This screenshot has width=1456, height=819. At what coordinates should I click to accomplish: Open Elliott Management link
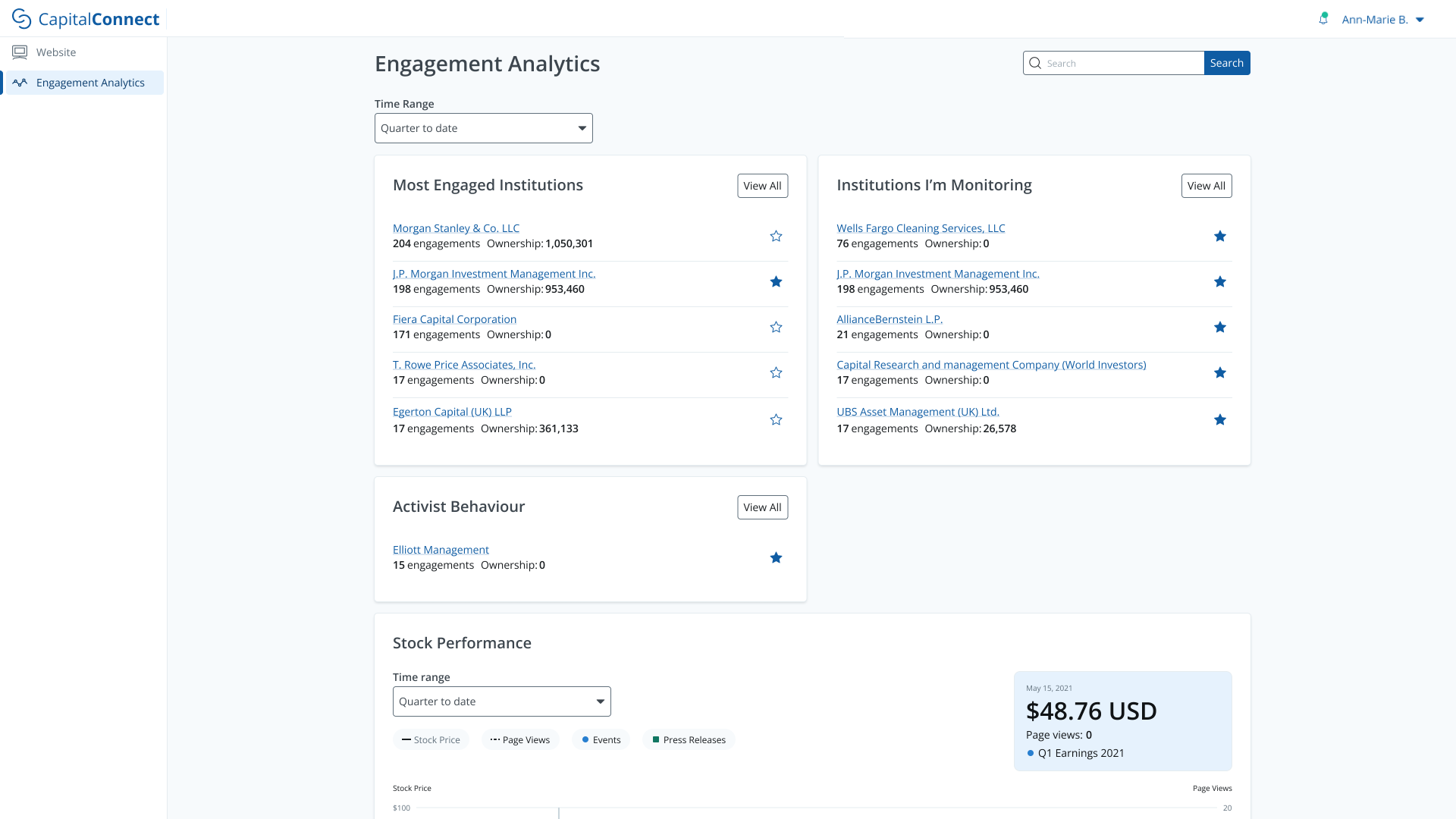[x=441, y=550]
